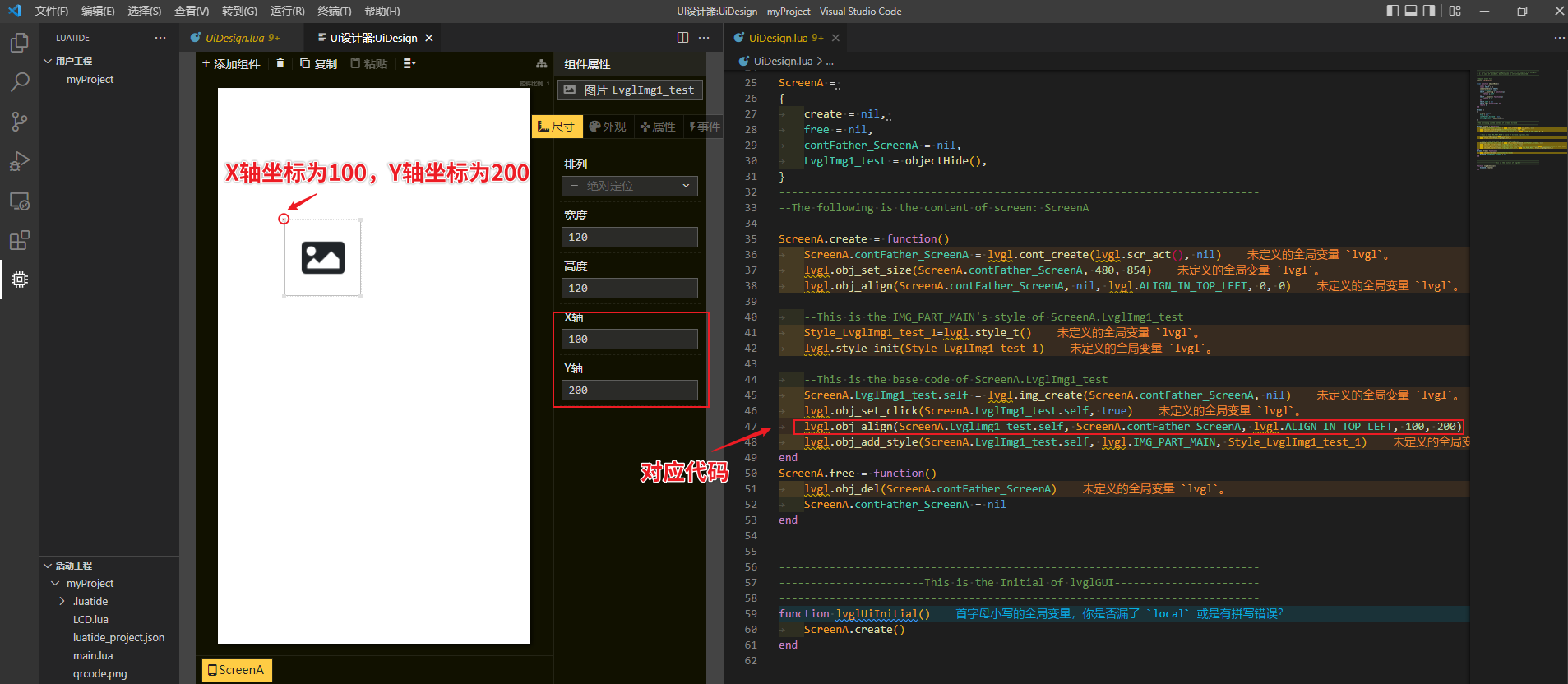
Task: Click the Customize Layout icon in title bar
Action: pyautogui.click(x=1455, y=11)
